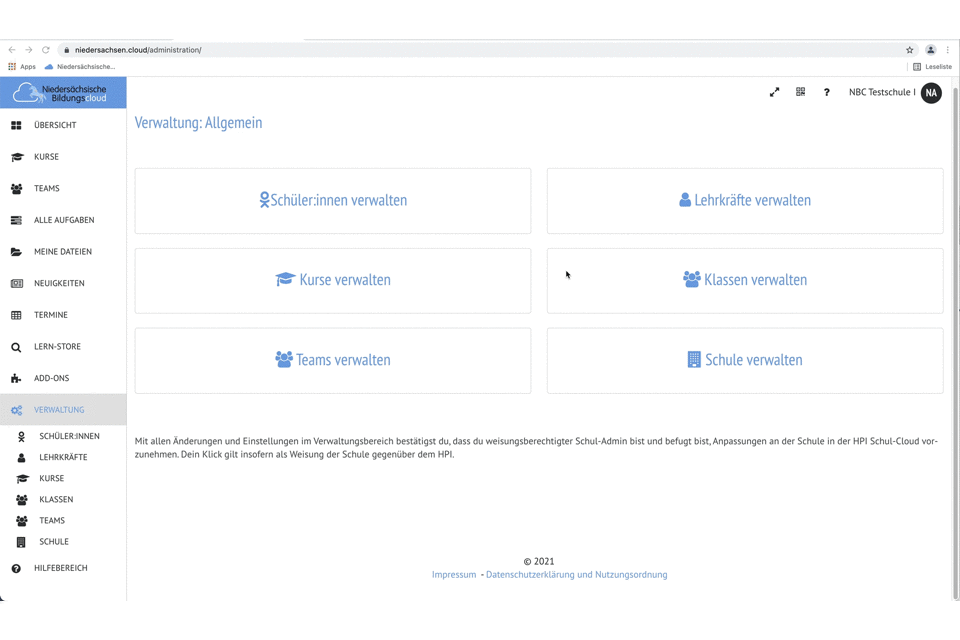Select Lehrkräfte submenu item under Verwaltung
Image resolution: width=960 pixels, height=640 pixels.
point(63,457)
